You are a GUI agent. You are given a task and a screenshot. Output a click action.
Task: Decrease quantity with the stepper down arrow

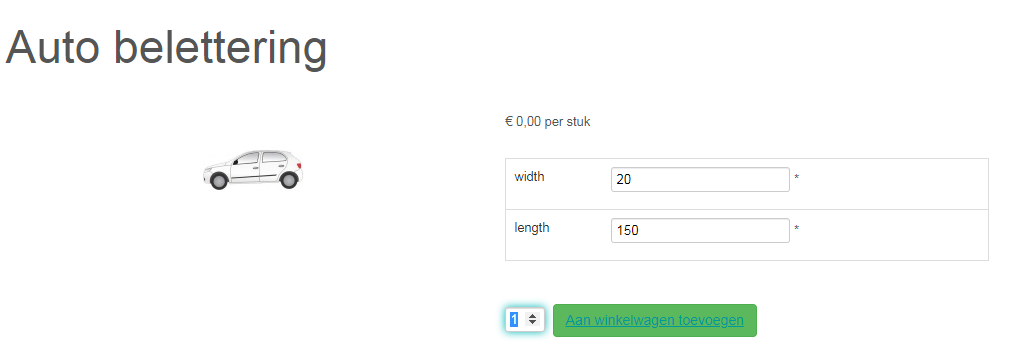532,322
